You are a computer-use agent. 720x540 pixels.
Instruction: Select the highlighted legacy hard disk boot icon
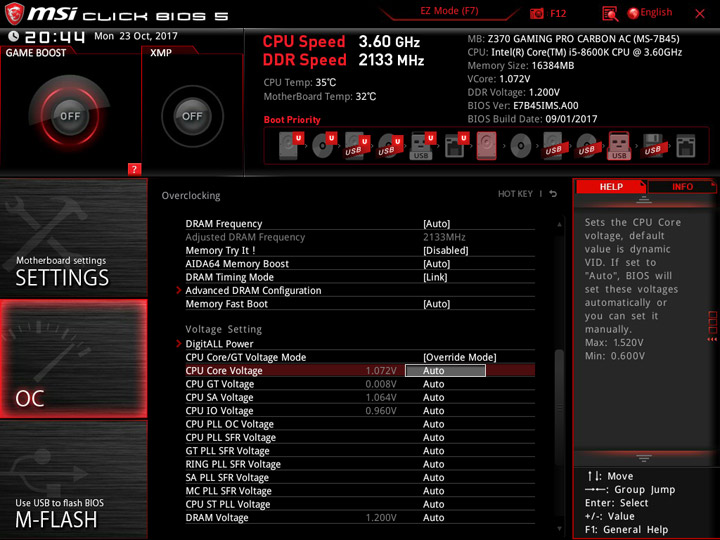coord(486,146)
